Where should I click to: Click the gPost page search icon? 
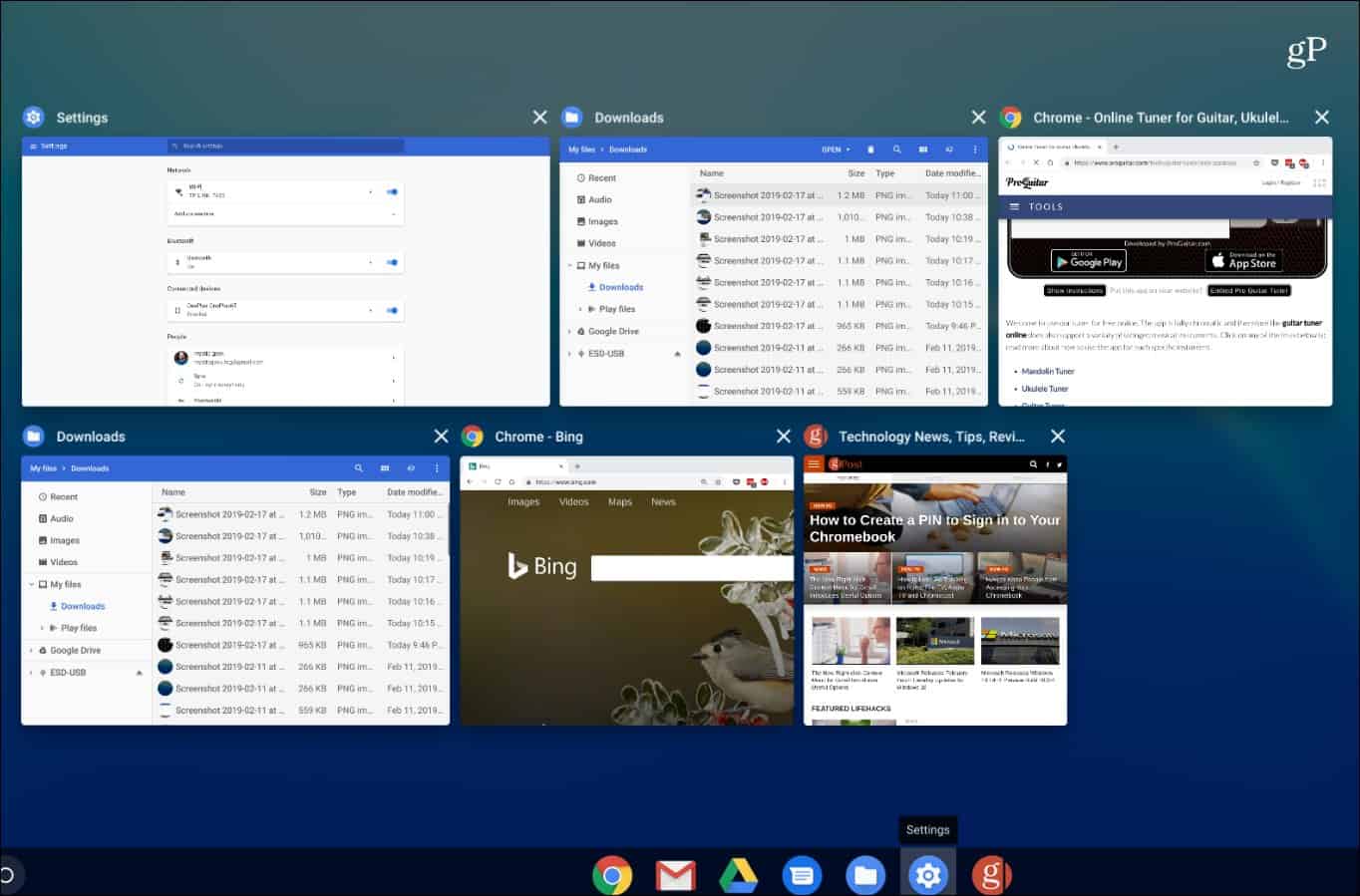(x=1033, y=464)
